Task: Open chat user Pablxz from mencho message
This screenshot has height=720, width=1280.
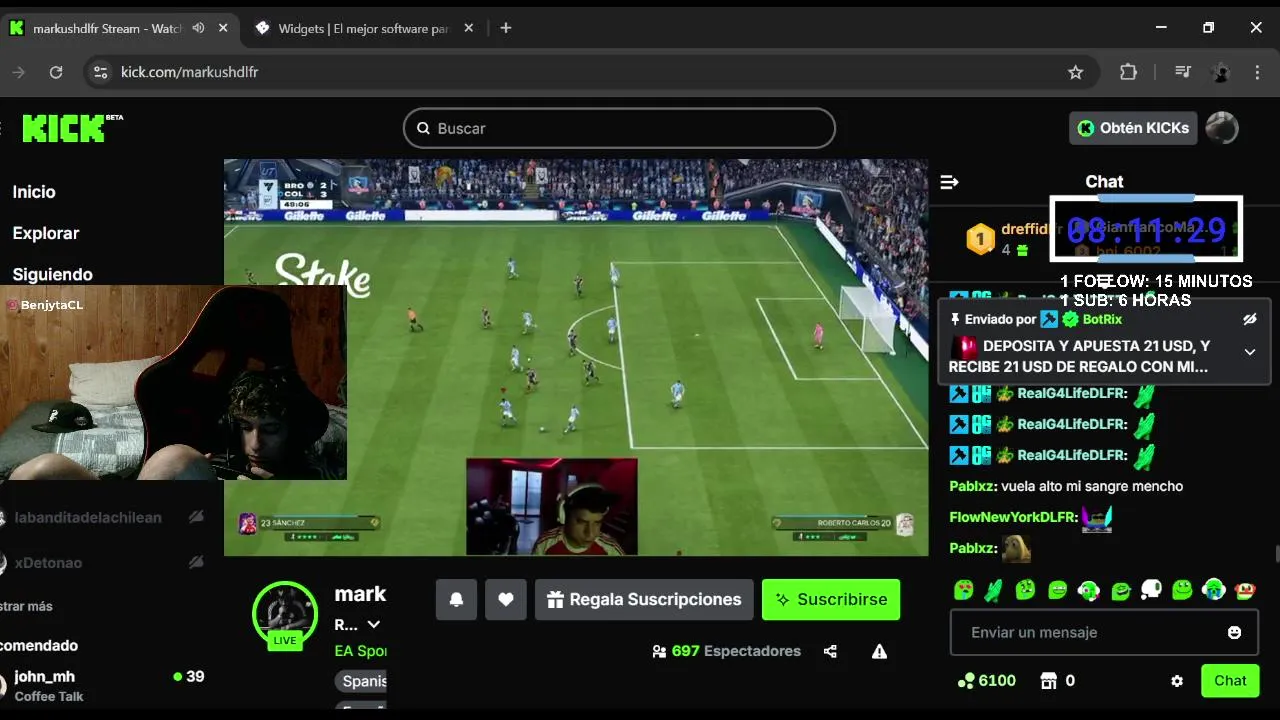Action: click(x=972, y=486)
